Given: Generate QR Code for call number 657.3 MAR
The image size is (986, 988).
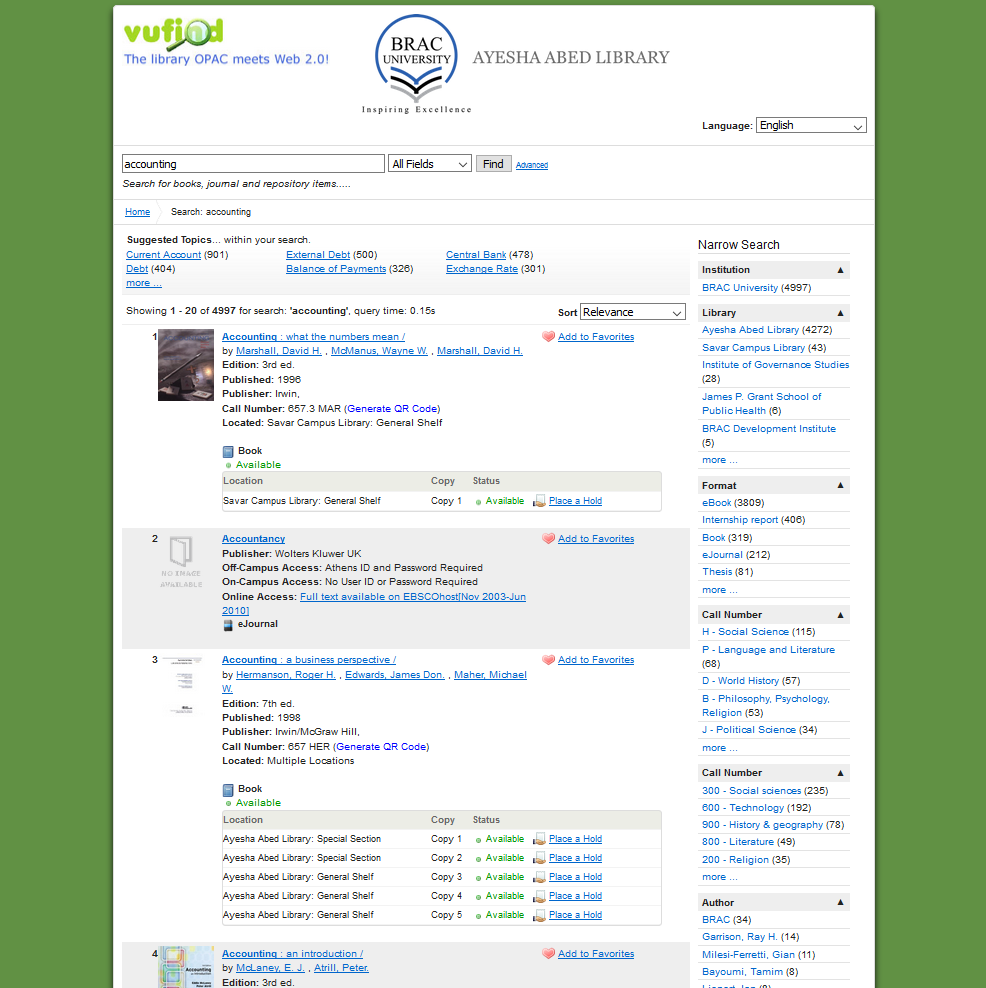Looking at the screenshot, I should (393, 408).
